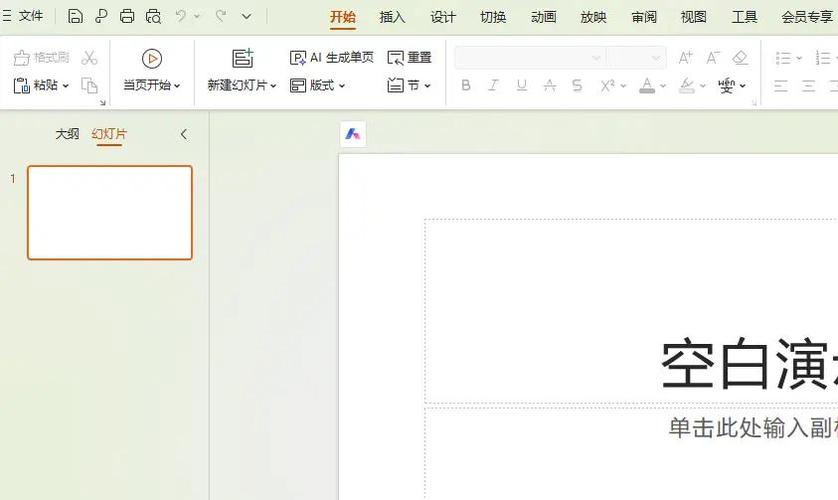Center align text icon

[x=809, y=85]
